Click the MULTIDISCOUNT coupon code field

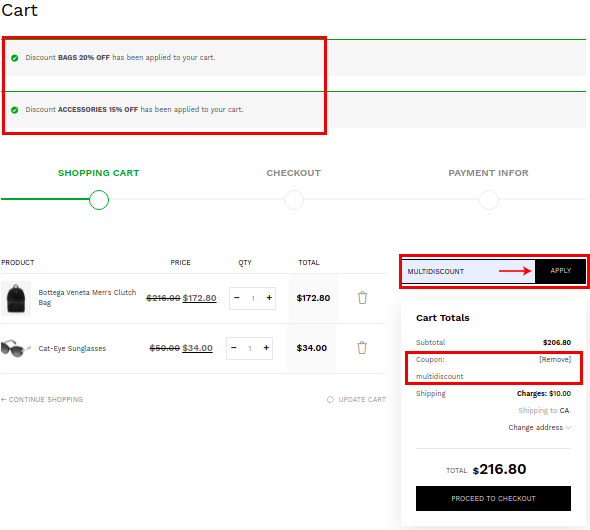coord(468,271)
